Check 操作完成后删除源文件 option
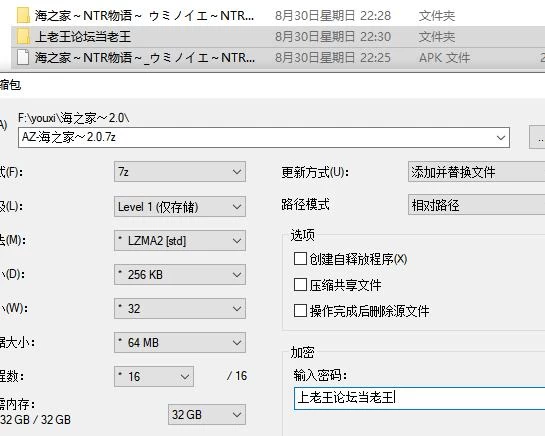This screenshot has width=545, height=436. tap(300, 310)
